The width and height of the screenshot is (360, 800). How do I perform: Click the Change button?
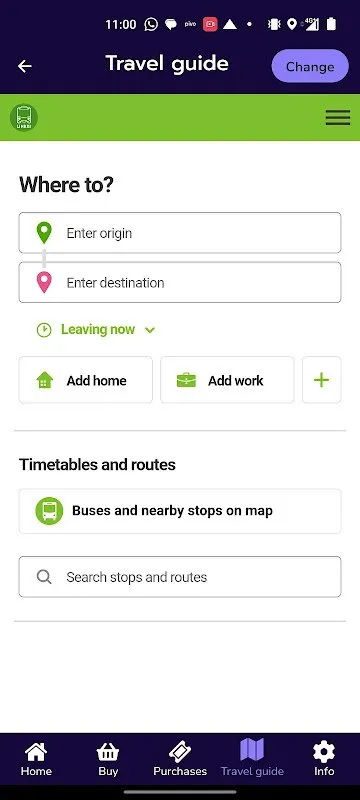310,66
